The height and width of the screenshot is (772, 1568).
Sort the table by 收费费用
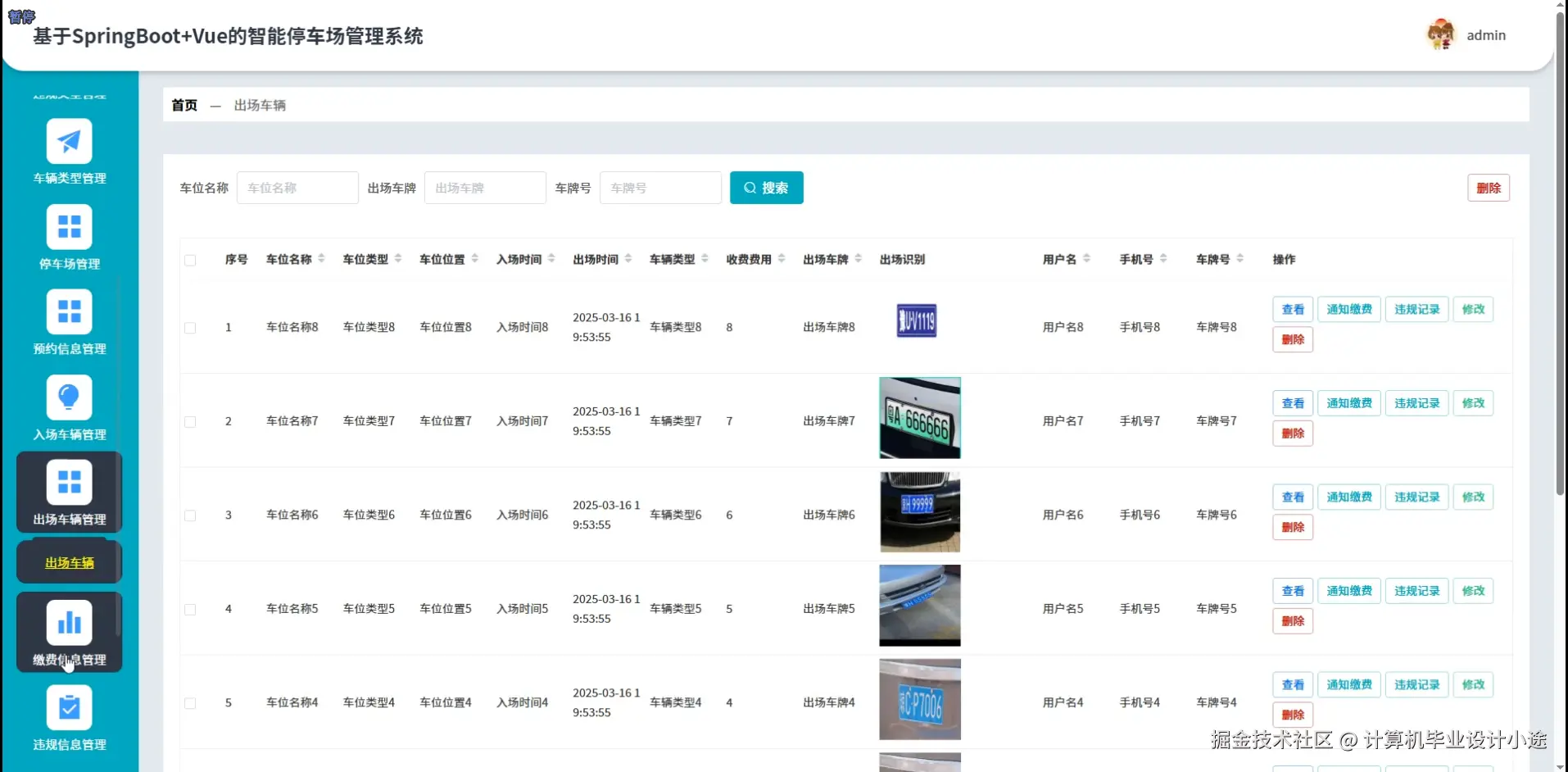click(x=782, y=259)
